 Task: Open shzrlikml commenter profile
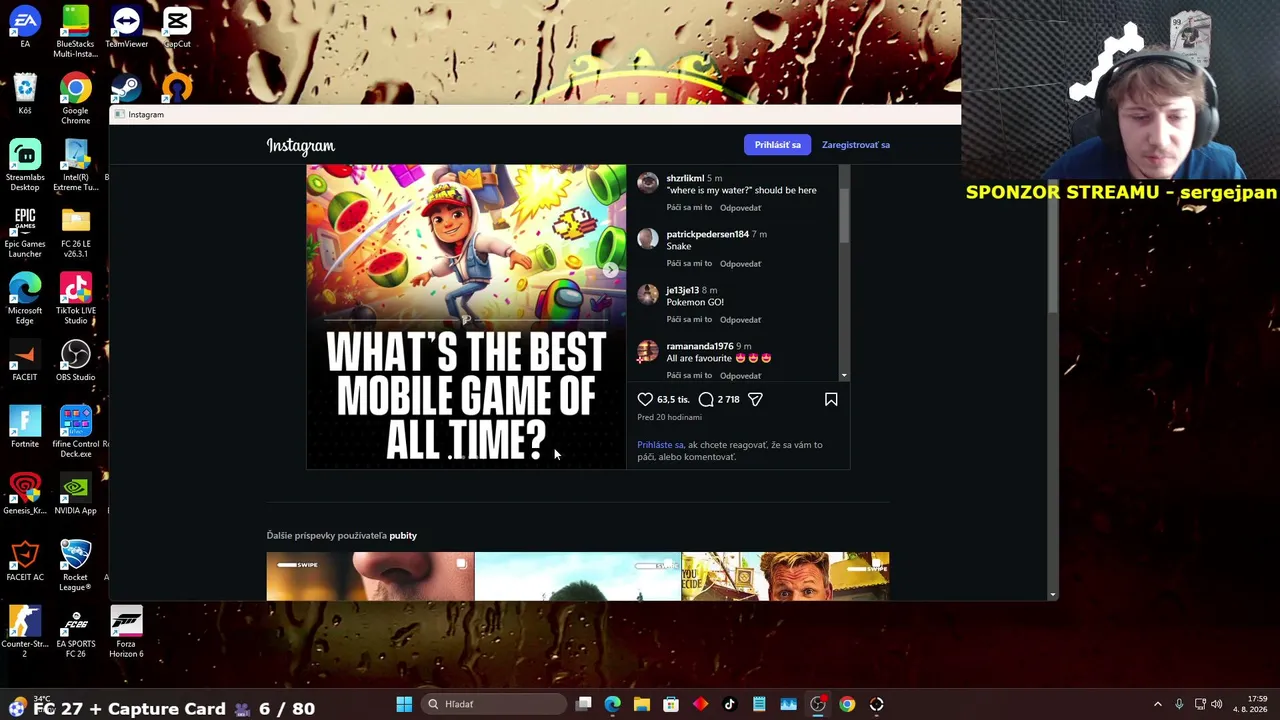pyautogui.click(x=685, y=178)
